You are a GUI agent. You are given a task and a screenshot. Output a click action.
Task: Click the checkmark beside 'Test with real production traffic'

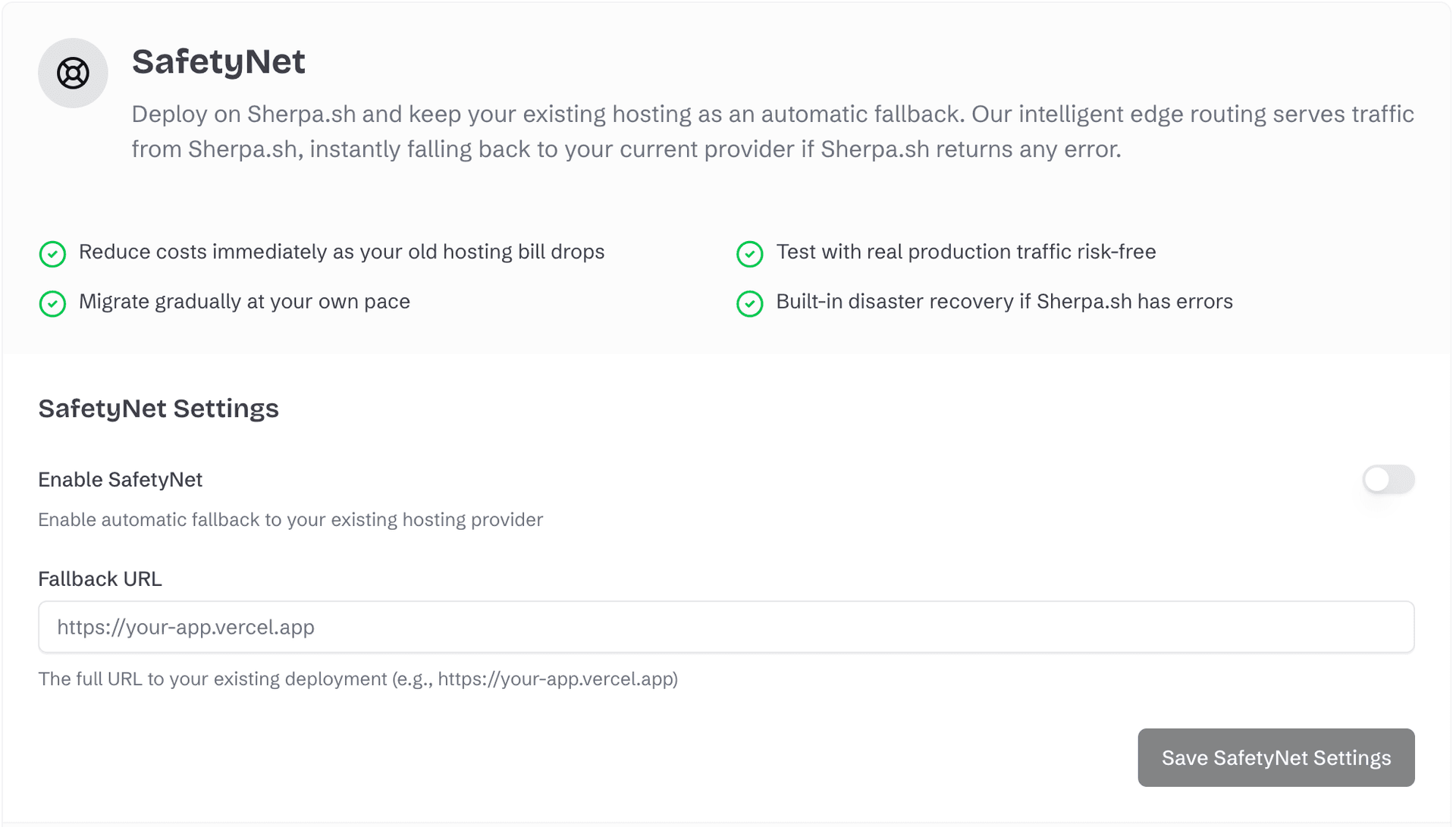(749, 253)
